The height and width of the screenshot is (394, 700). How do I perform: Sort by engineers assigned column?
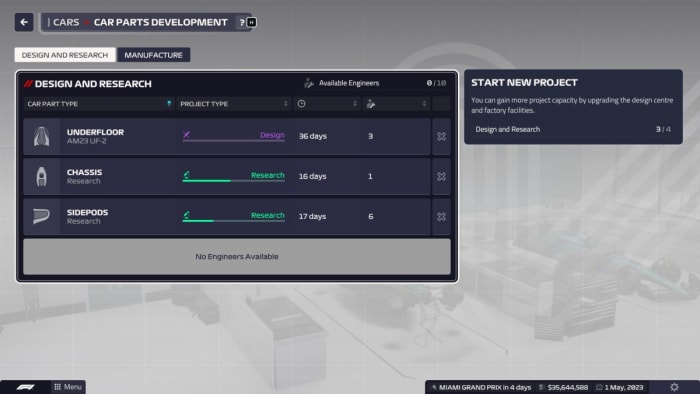tap(396, 104)
